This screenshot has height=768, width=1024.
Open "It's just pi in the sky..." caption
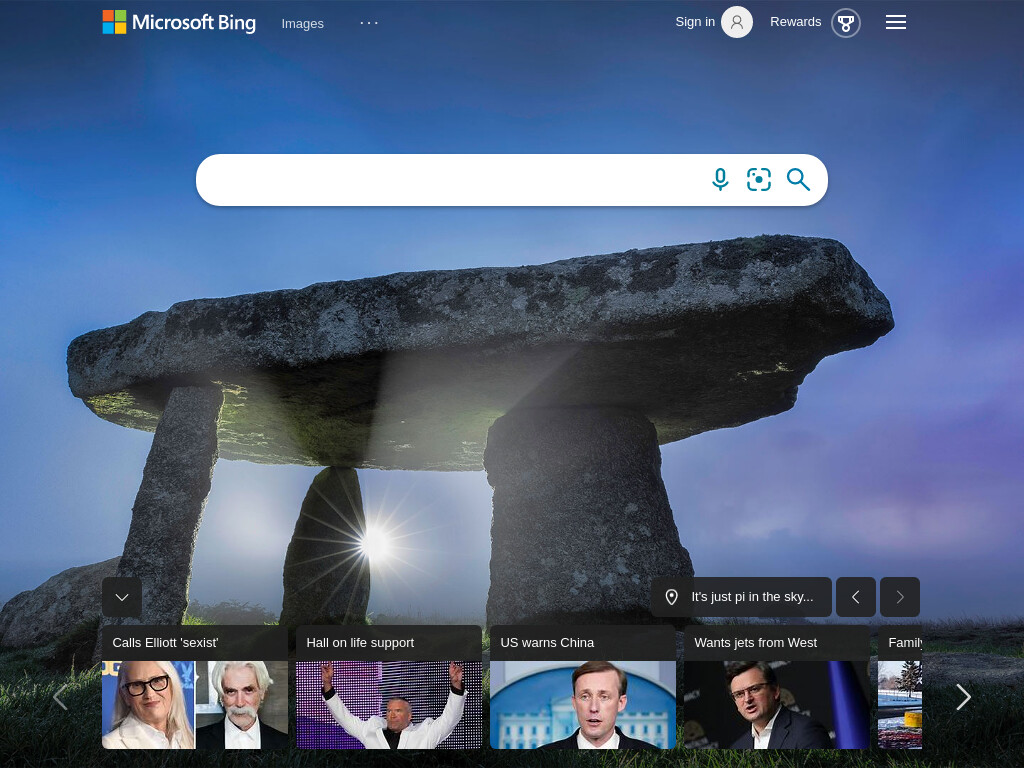coord(752,597)
